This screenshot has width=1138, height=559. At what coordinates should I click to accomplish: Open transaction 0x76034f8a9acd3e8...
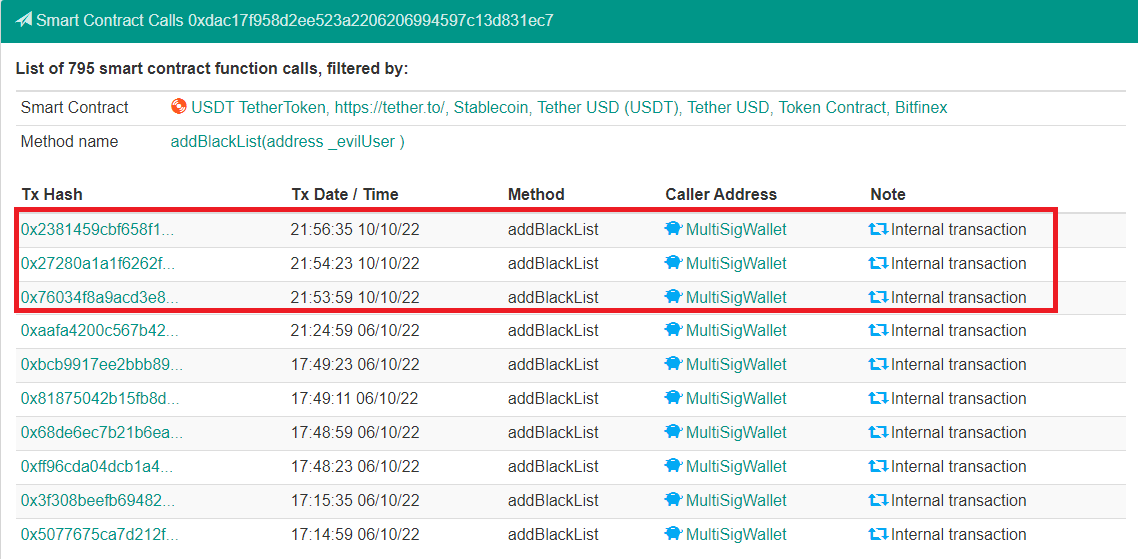(99, 297)
